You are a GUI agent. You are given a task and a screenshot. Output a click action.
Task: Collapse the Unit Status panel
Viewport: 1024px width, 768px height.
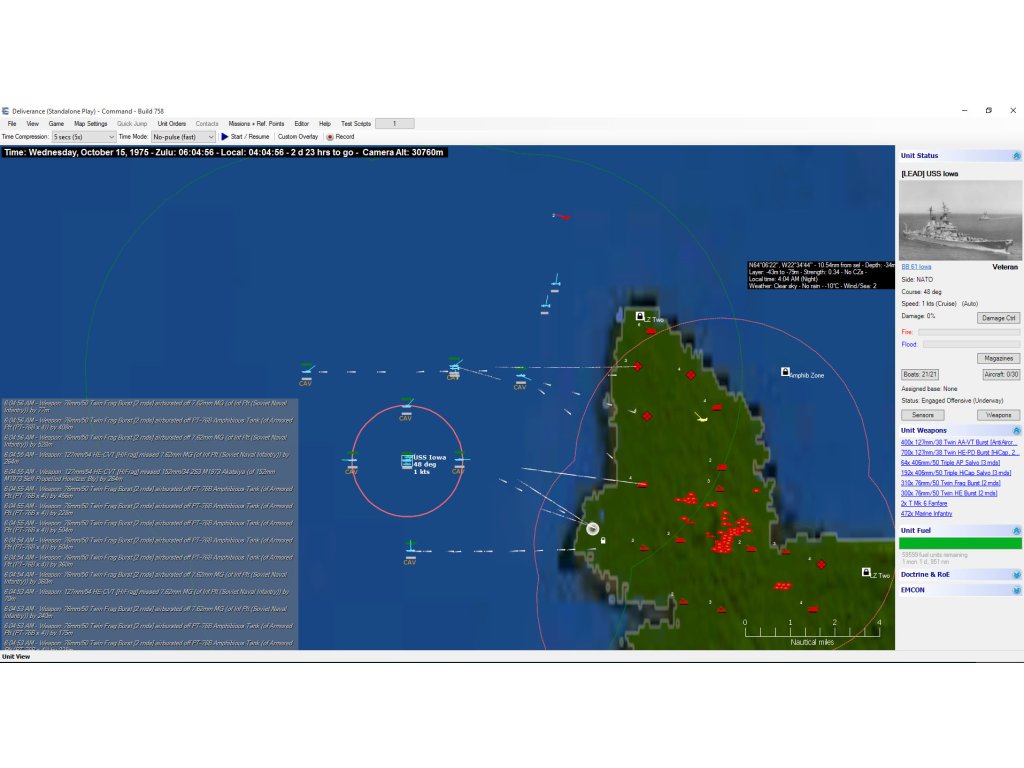click(x=1016, y=156)
